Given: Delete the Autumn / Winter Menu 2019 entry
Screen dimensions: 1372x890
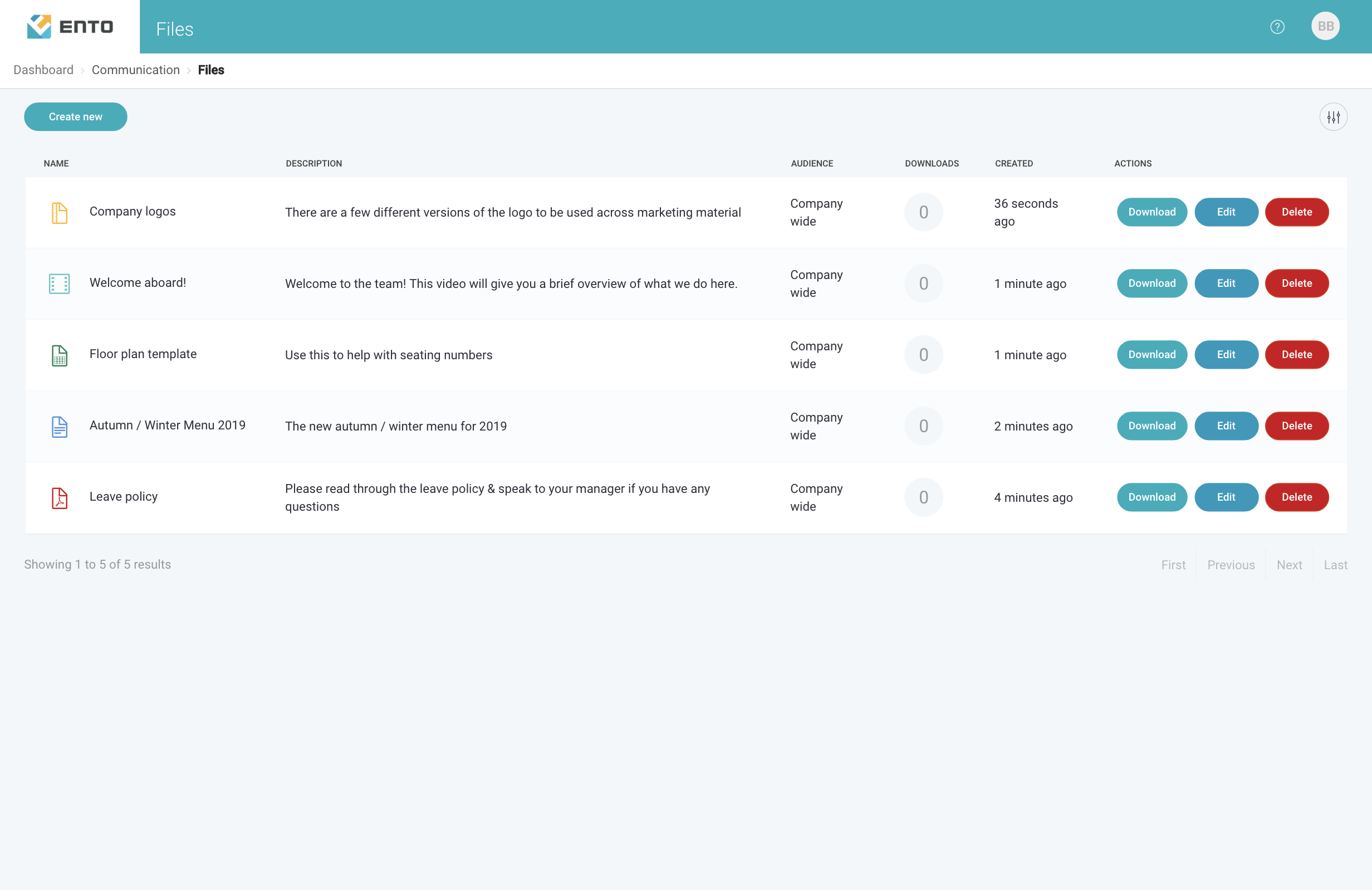Looking at the screenshot, I should click(x=1296, y=426).
